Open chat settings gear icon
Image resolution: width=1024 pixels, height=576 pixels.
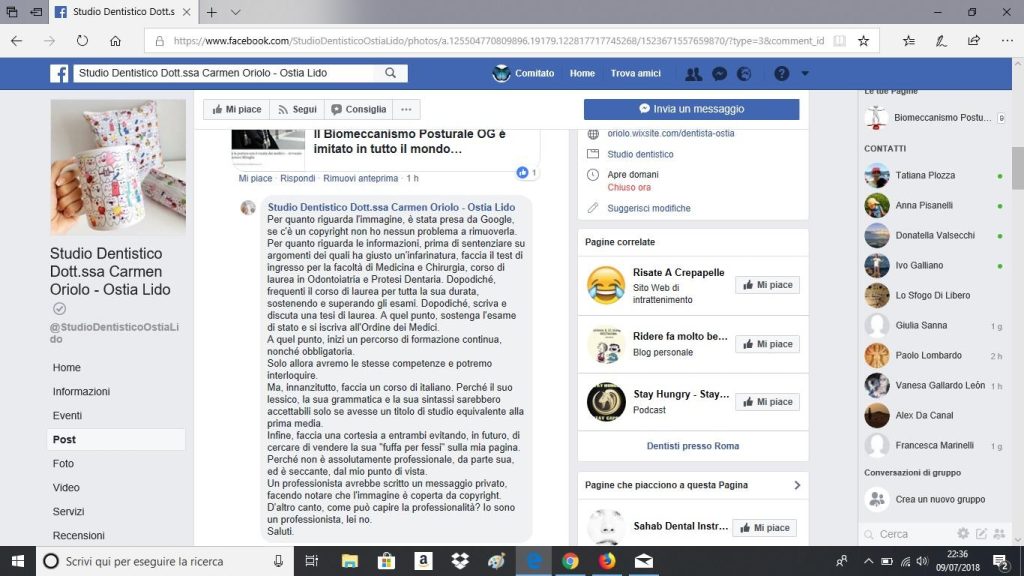tap(963, 534)
